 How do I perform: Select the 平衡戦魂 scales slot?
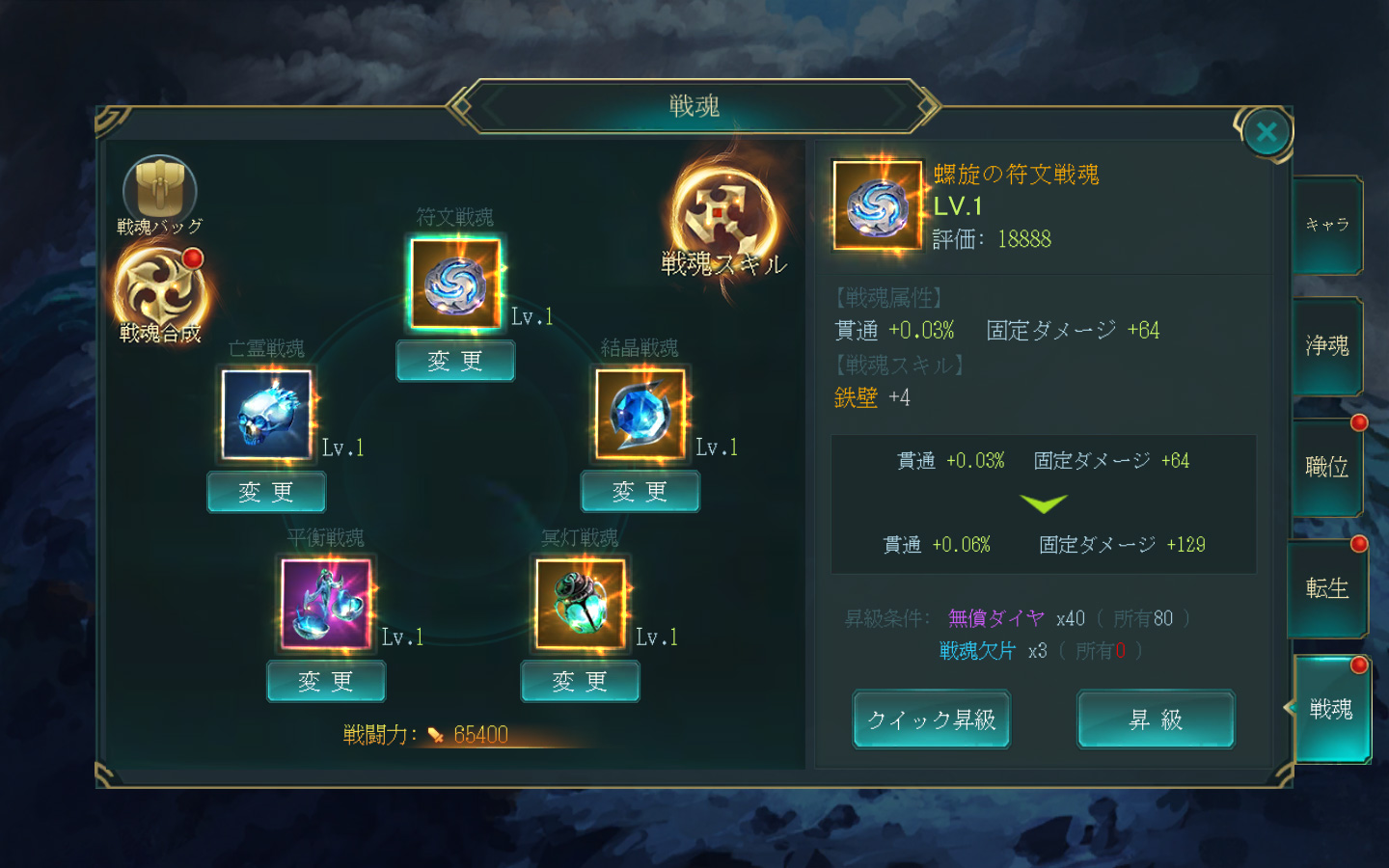pyautogui.click(x=326, y=605)
